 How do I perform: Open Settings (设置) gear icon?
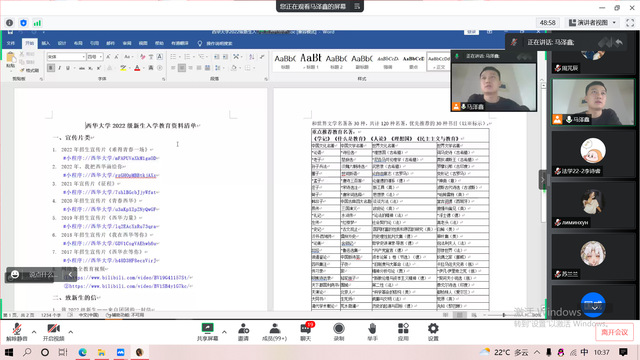tap(433, 332)
